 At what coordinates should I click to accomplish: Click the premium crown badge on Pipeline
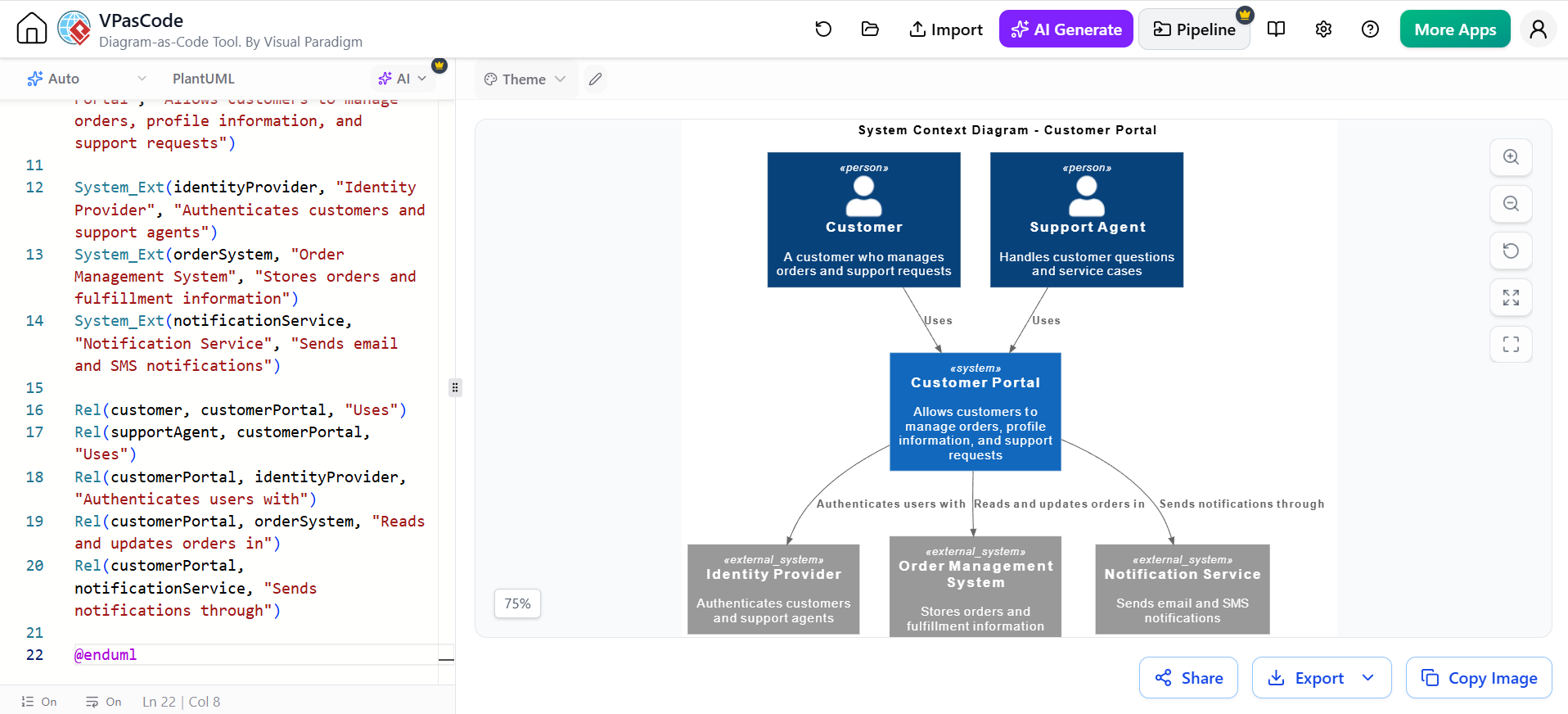click(x=1245, y=14)
